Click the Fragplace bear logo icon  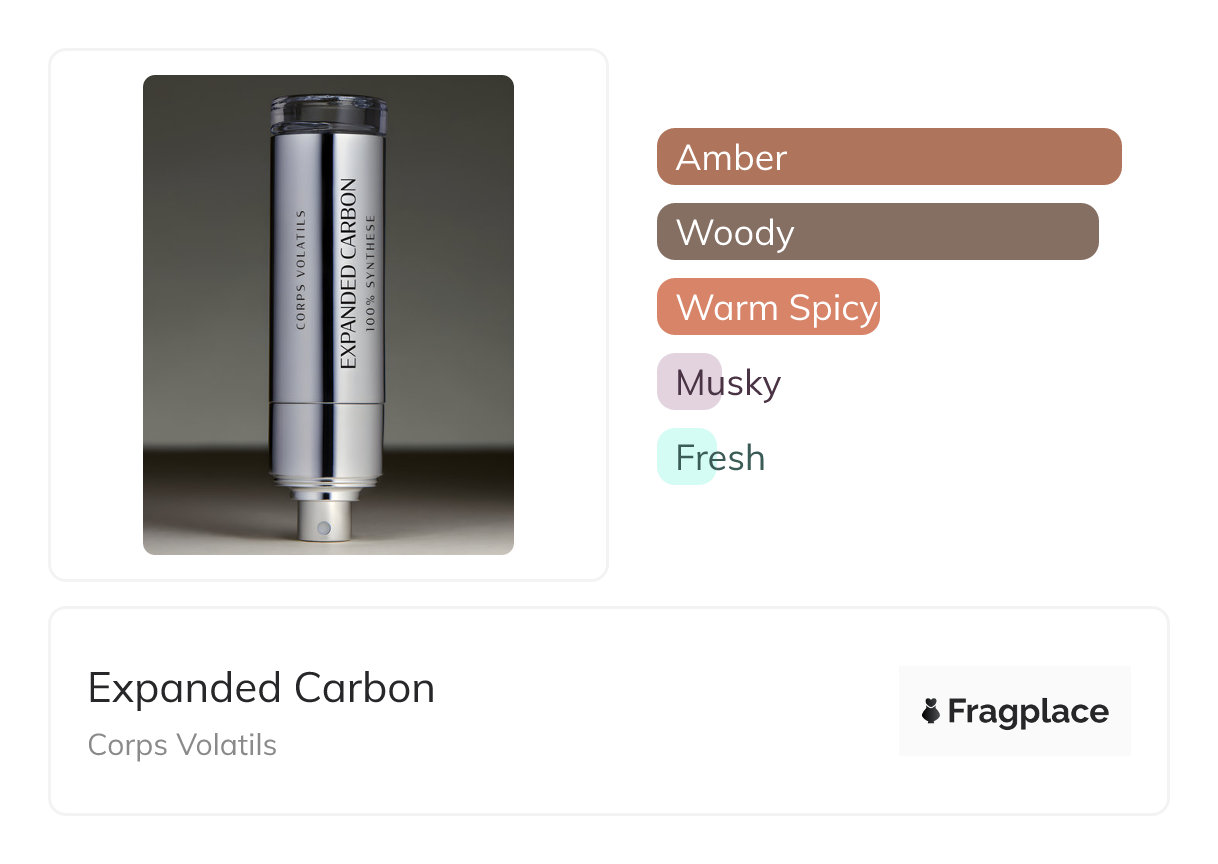[x=931, y=712]
